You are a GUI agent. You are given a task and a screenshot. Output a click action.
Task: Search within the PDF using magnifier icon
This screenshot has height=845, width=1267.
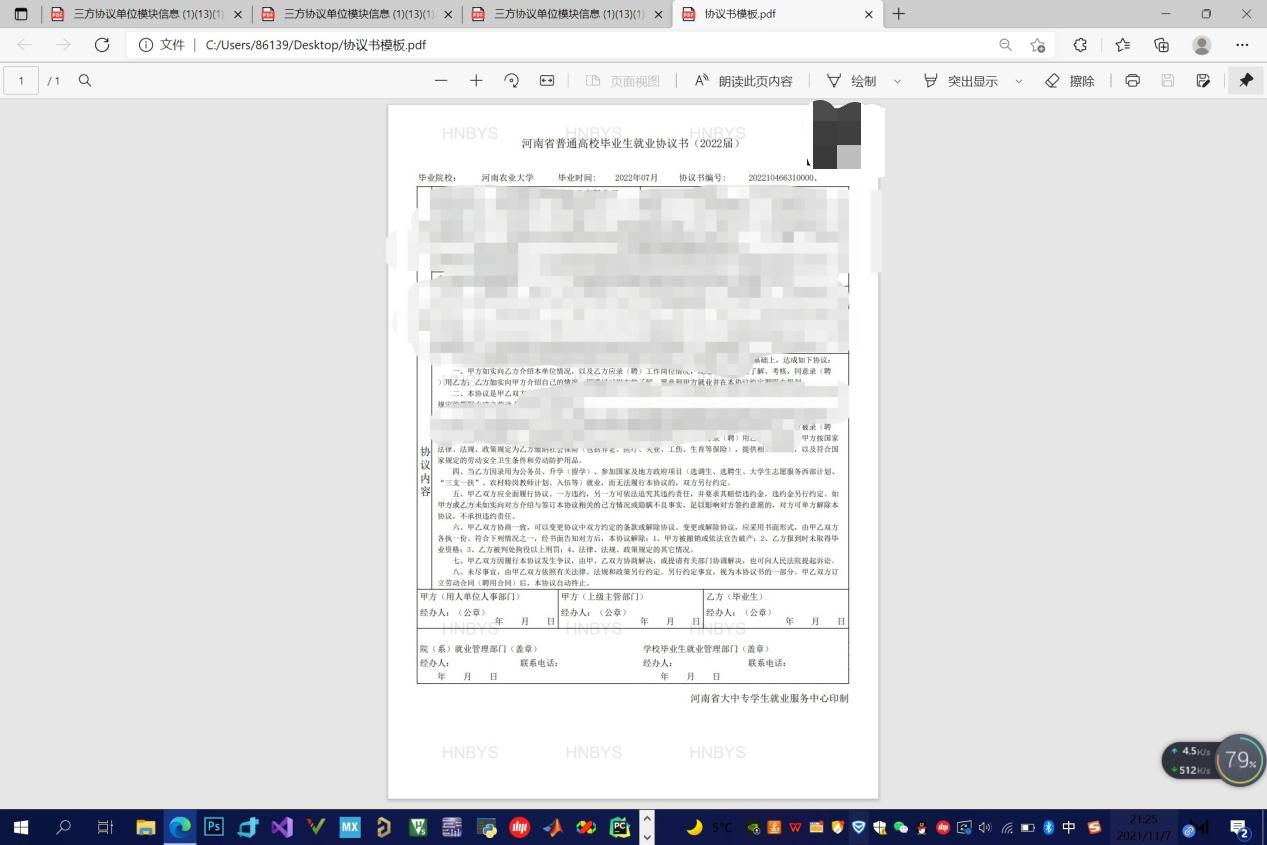[85, 81]
